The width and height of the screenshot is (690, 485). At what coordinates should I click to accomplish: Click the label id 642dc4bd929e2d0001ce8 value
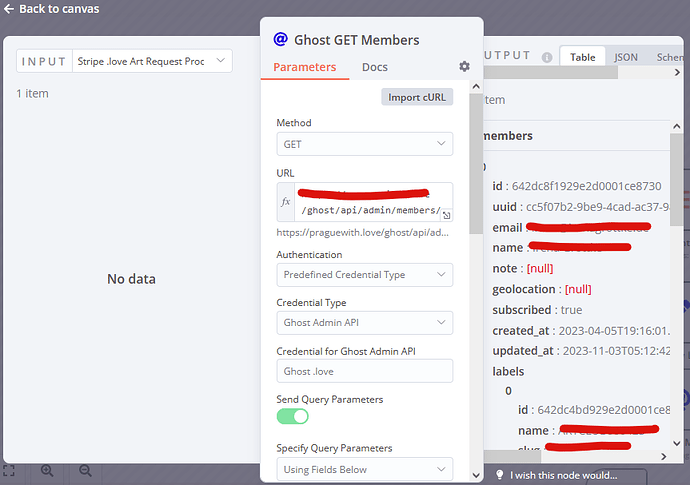[x=603, y=410]
